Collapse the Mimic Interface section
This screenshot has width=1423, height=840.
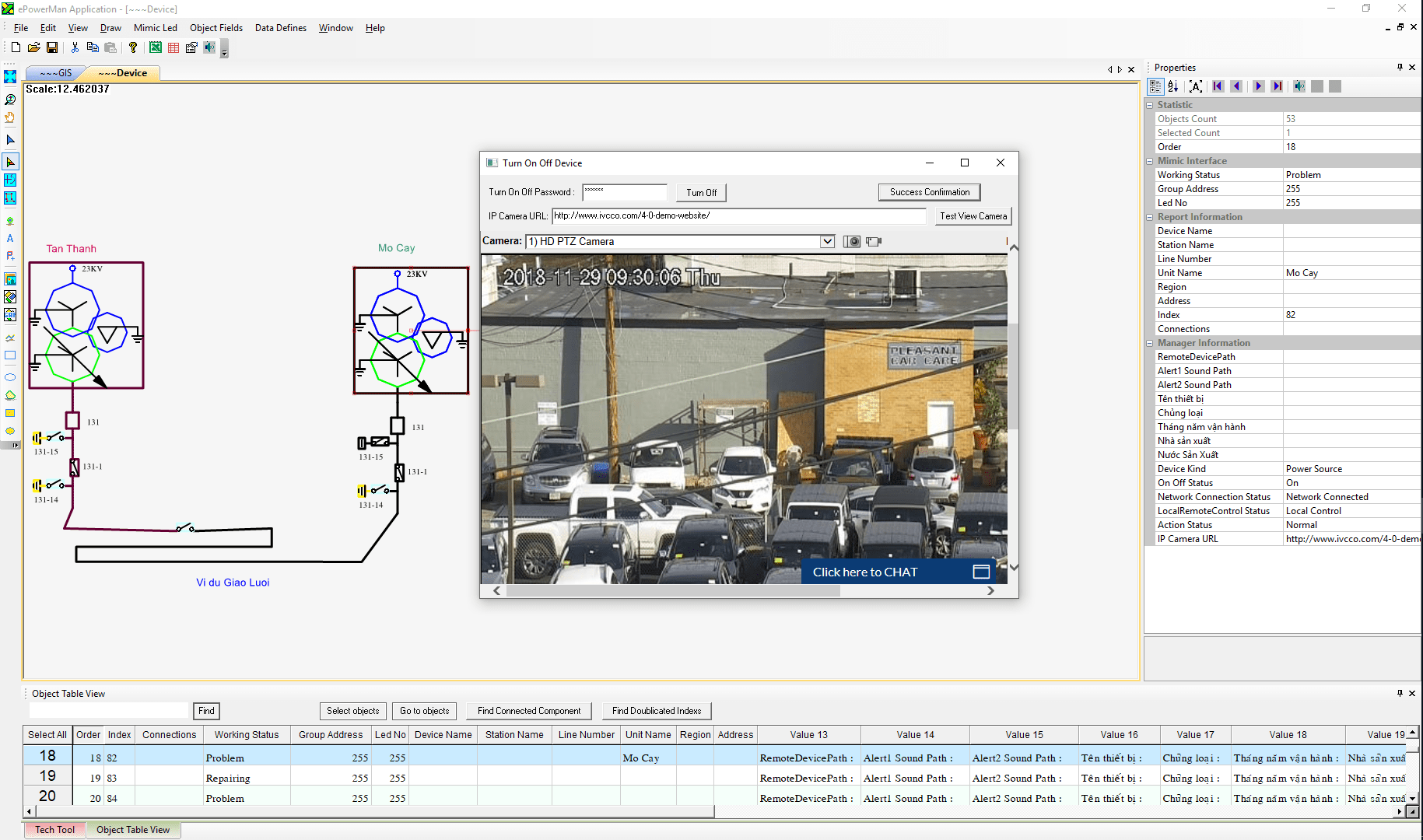click(x=1150, y=161)
